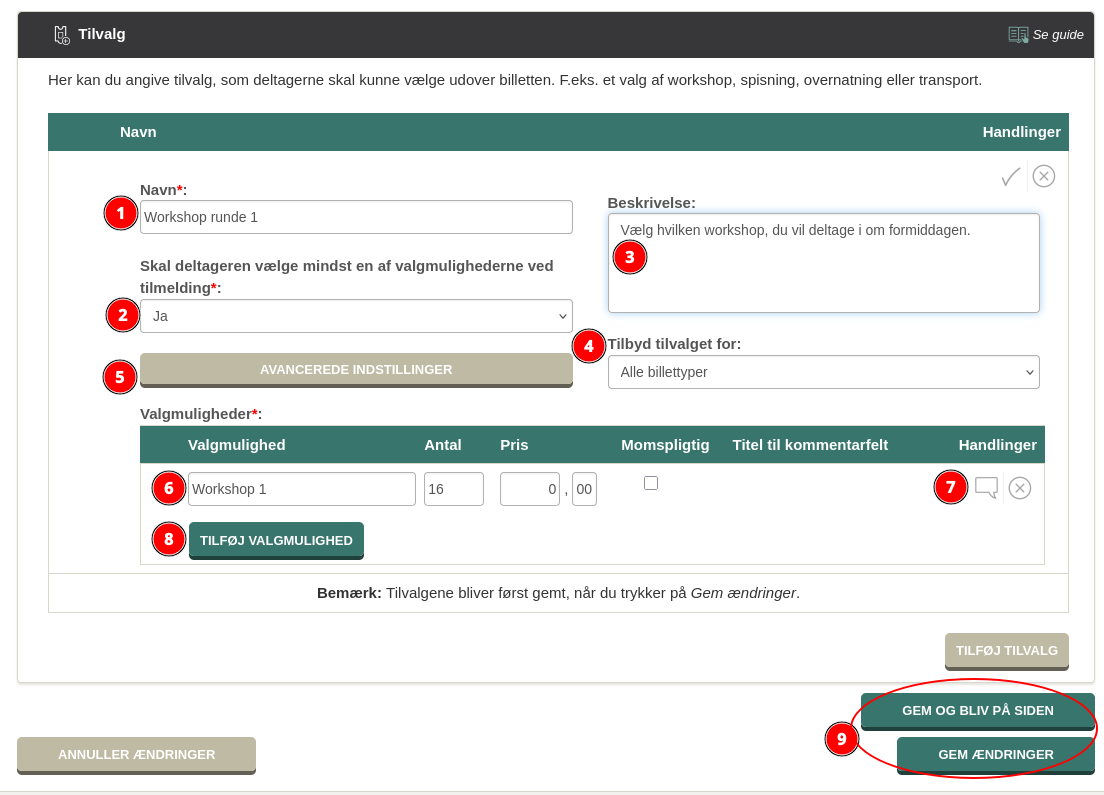Screen dimensions: 1104x795
Task: Open the mandatory choice dropdown showing Ja
Action: point(356,316)
